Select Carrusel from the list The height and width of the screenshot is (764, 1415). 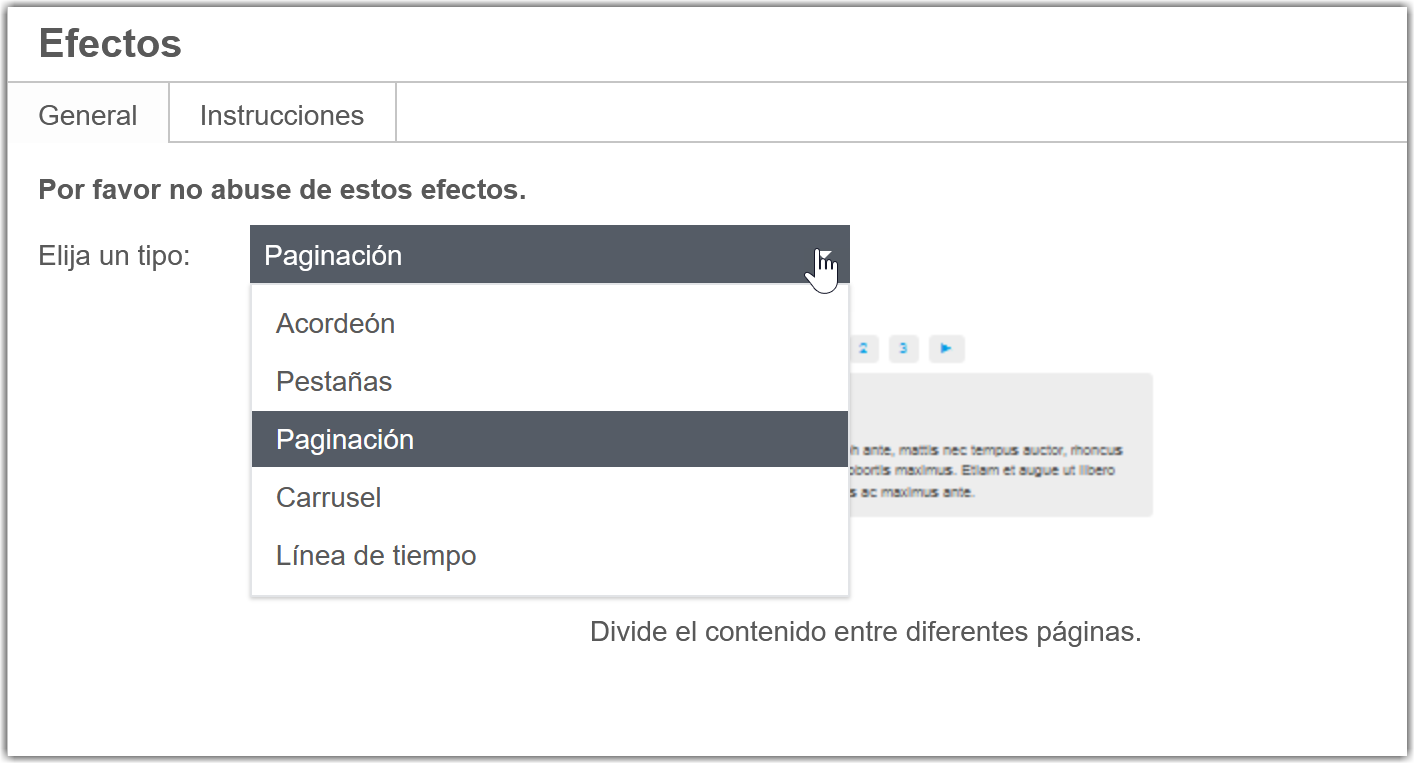pyautogui.click(x=329, y=497)
